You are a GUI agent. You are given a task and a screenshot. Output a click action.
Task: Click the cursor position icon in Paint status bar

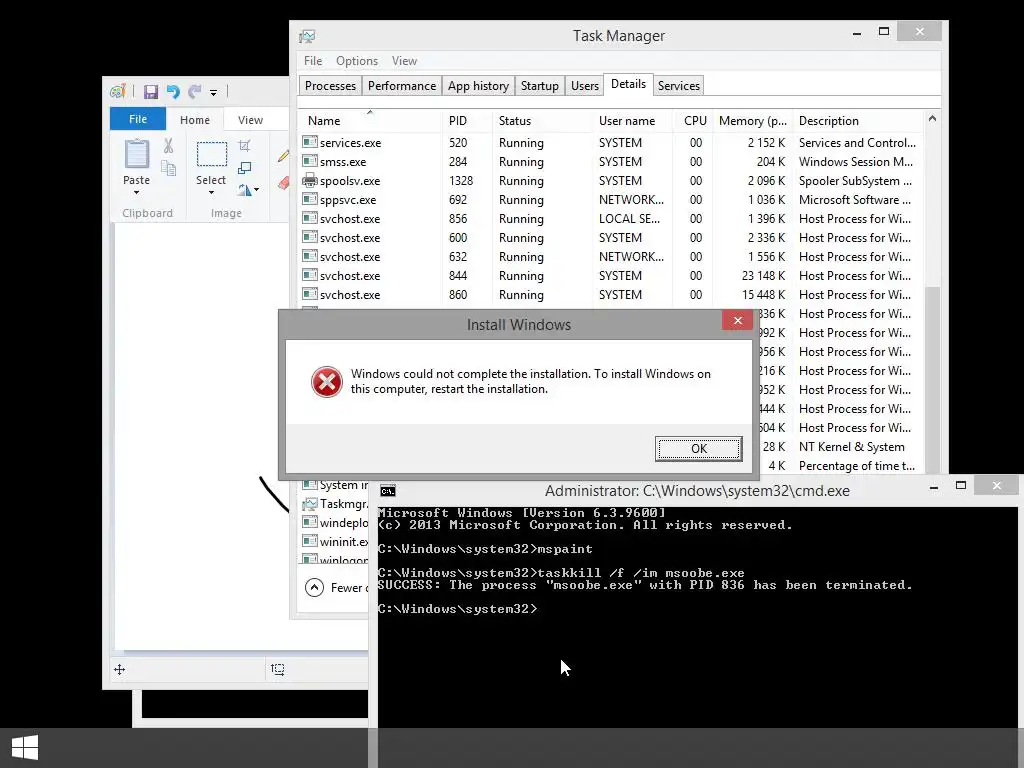[x=120, y=669]
